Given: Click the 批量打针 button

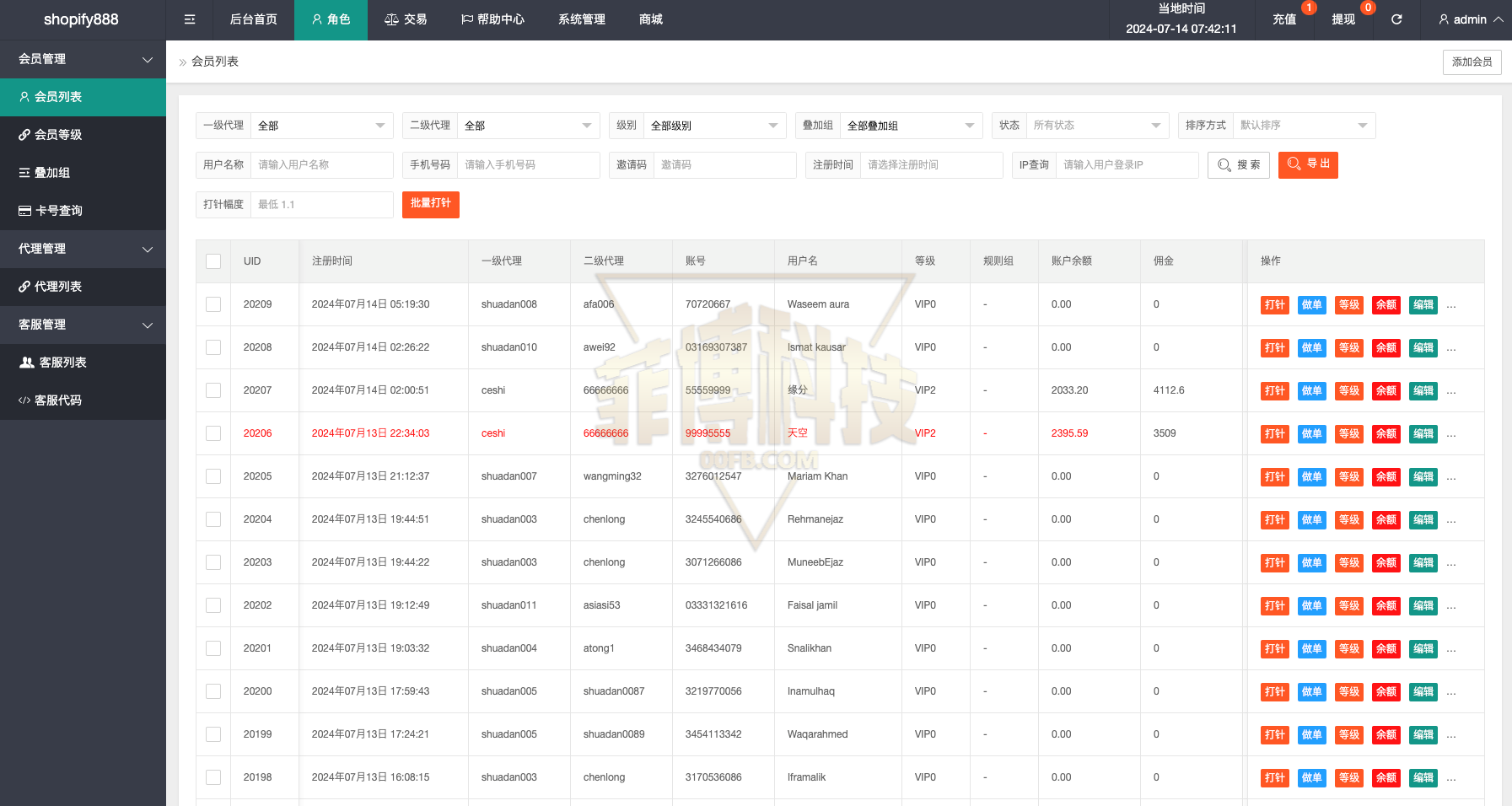Looking at the screenshot, I should tap(431, 204).
